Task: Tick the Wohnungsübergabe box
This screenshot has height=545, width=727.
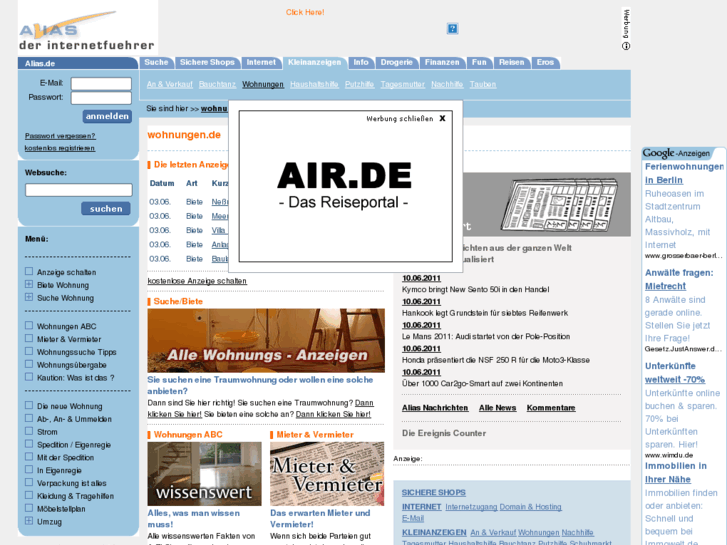Action: coord(29,364)
